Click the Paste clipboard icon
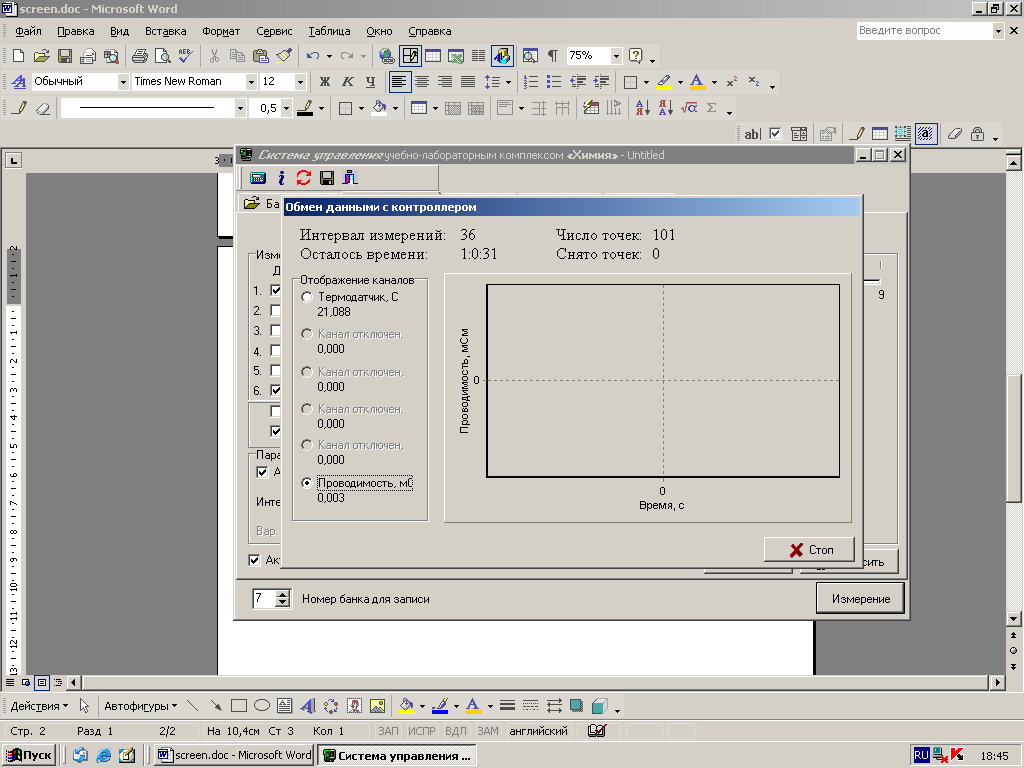 (261, 56)
